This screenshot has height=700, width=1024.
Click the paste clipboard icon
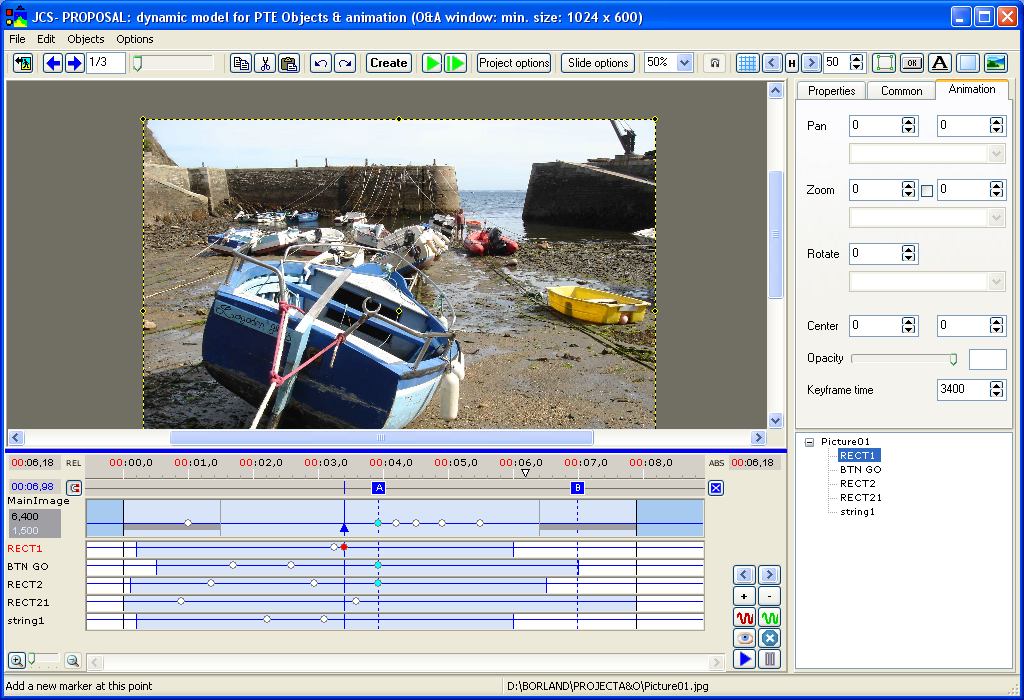288,63
